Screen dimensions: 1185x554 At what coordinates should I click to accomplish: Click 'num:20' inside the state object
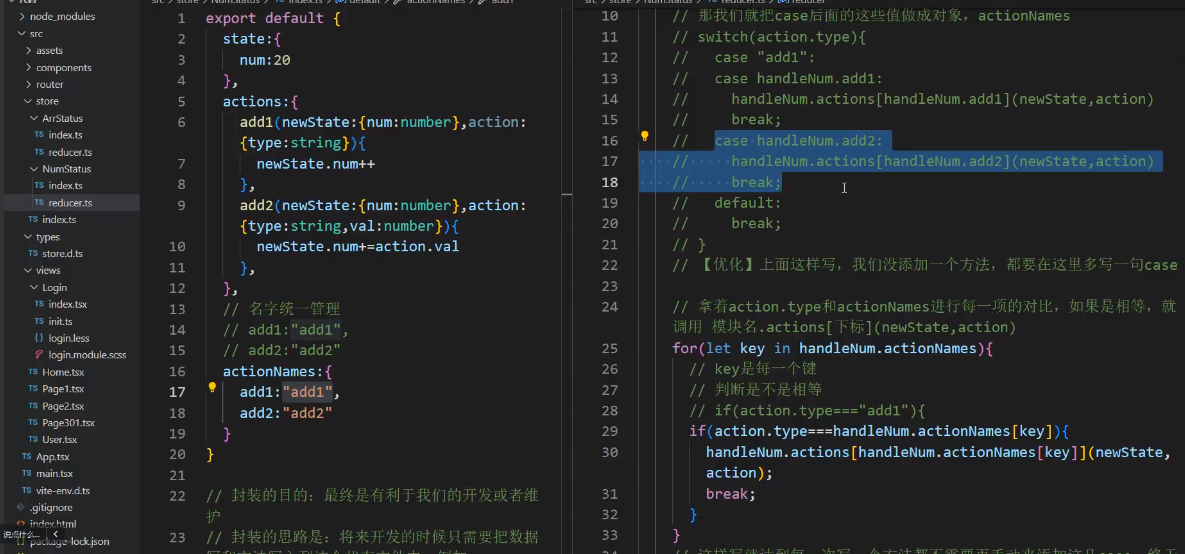click(265, 60)
